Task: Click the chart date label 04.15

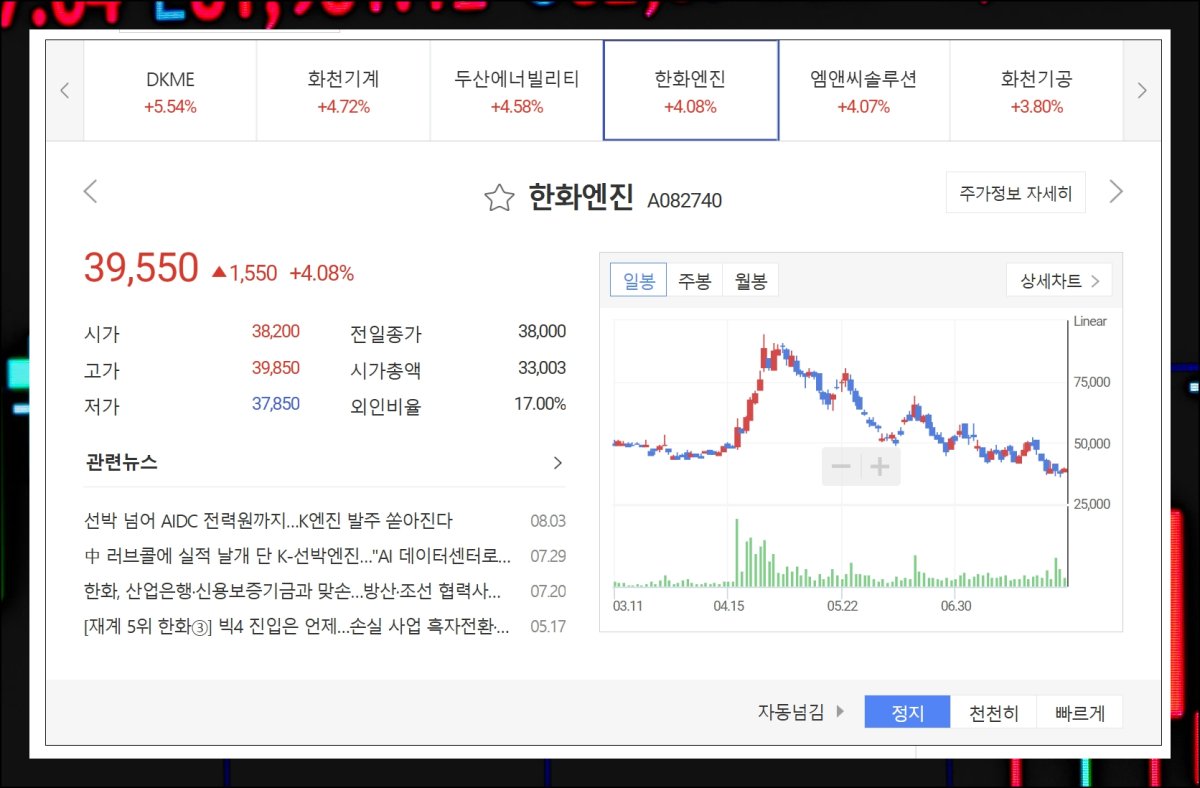Action: click(729, 606)
